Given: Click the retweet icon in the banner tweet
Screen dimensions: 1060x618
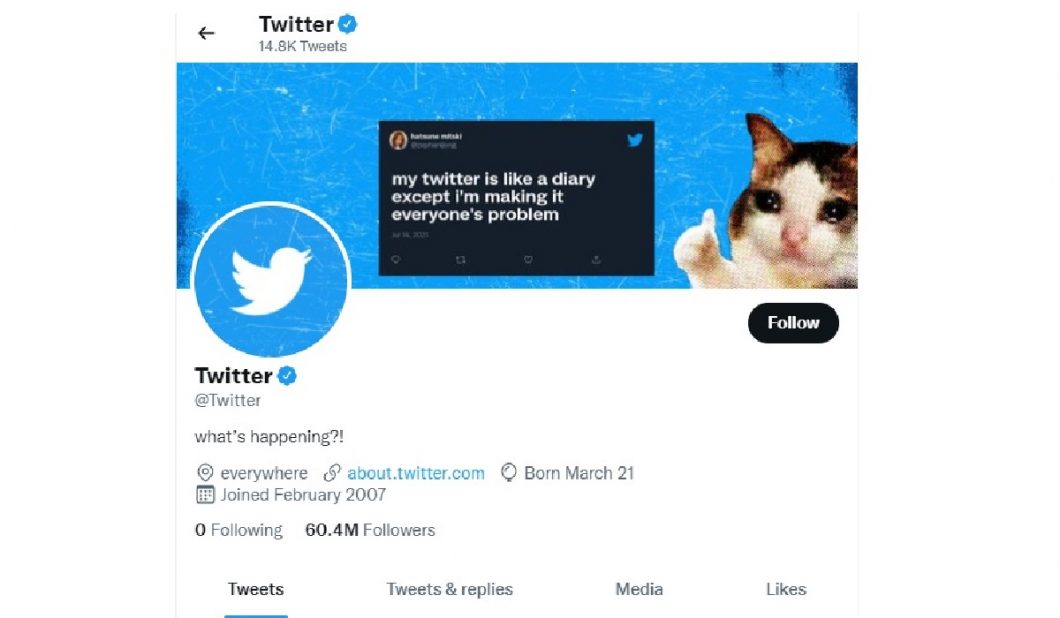Looking at the screenshot, I should coord(461,260).
